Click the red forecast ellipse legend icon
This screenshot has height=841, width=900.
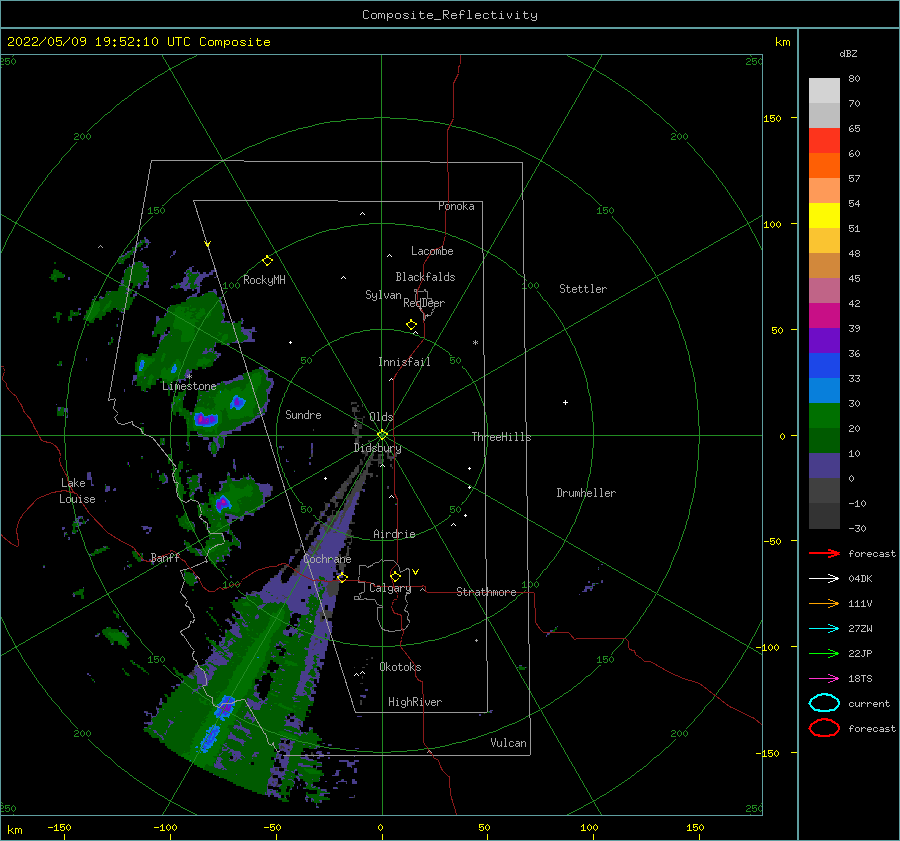[824, 728]
